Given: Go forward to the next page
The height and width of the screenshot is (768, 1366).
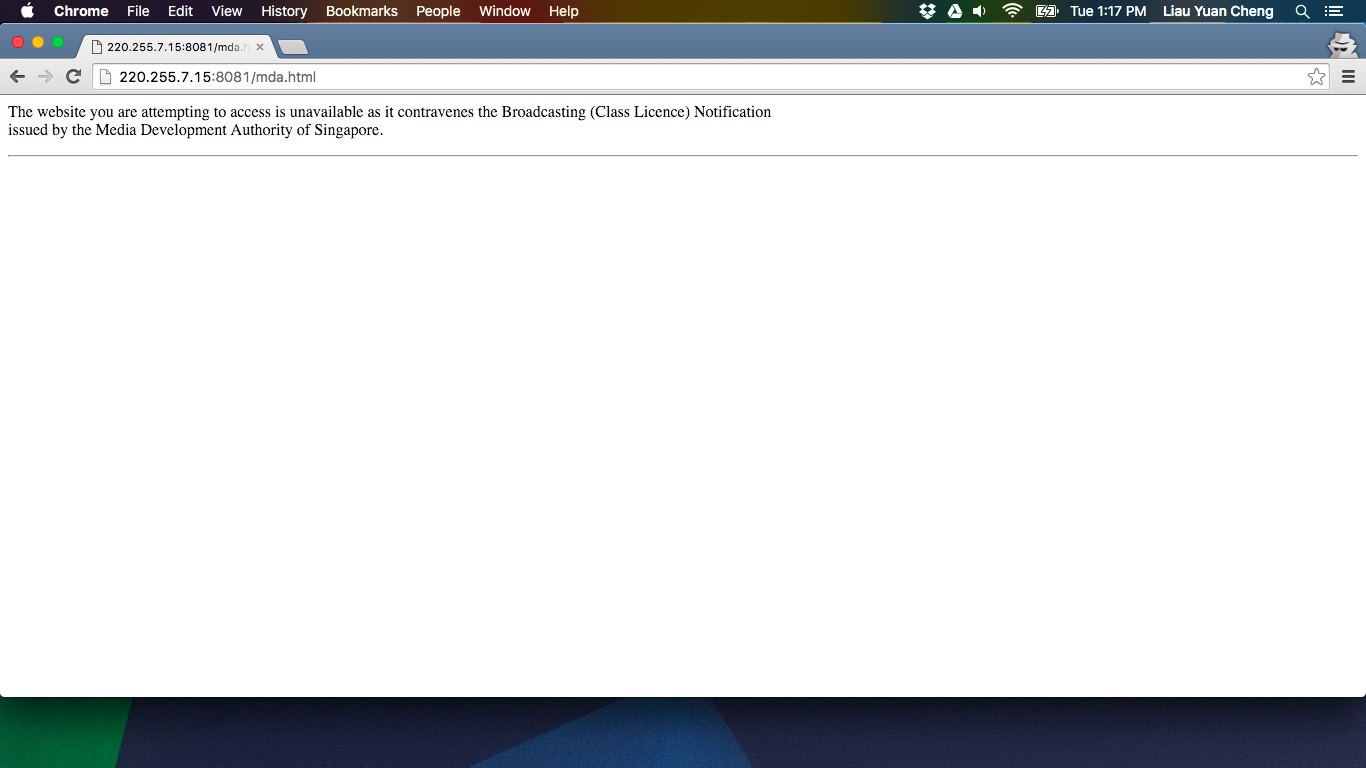Looking at the screenshot, I should pyautogui.click(x=45, y=77).
